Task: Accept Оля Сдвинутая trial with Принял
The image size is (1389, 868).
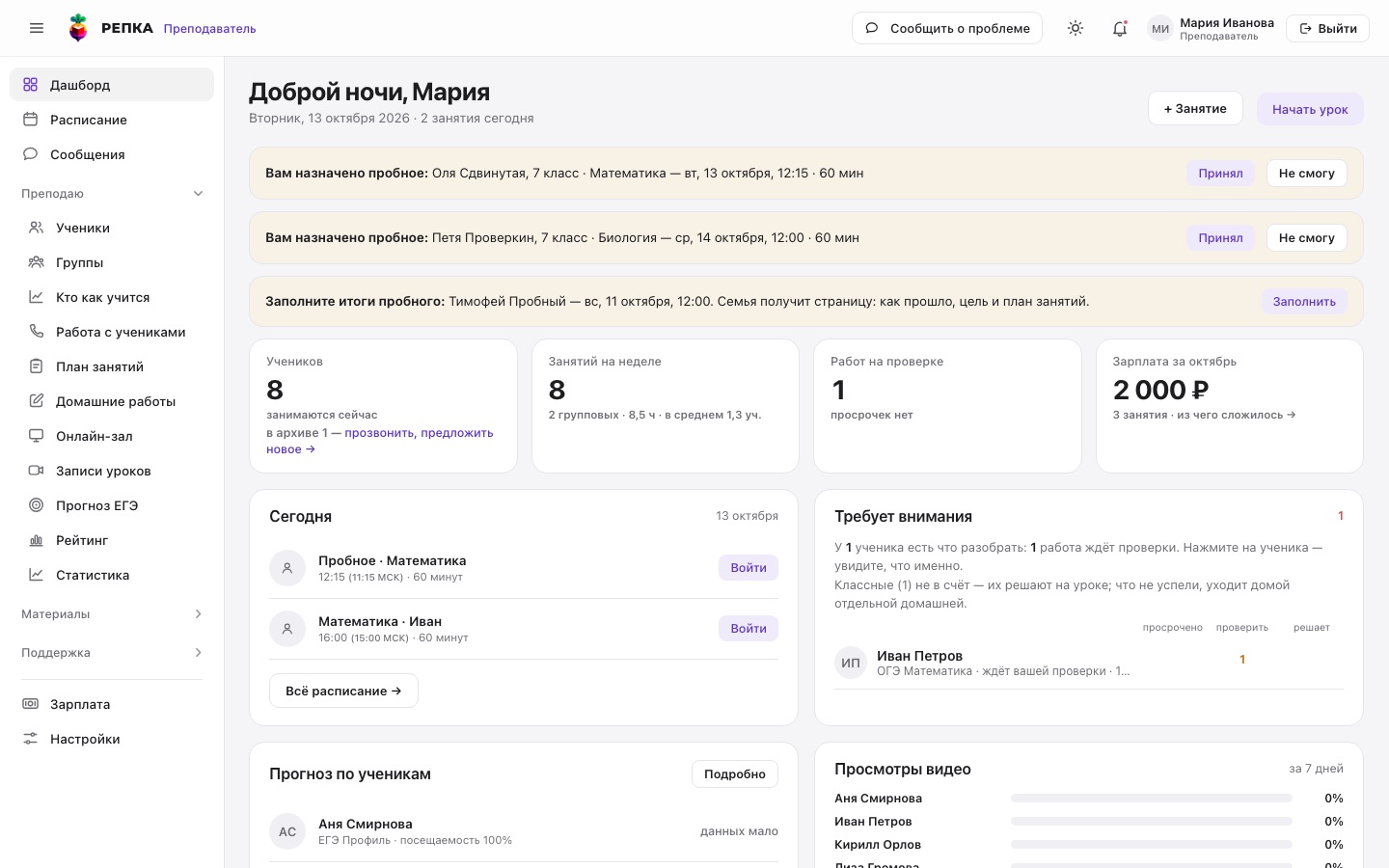Action: pyautogui.click(x=1220, y=174)
